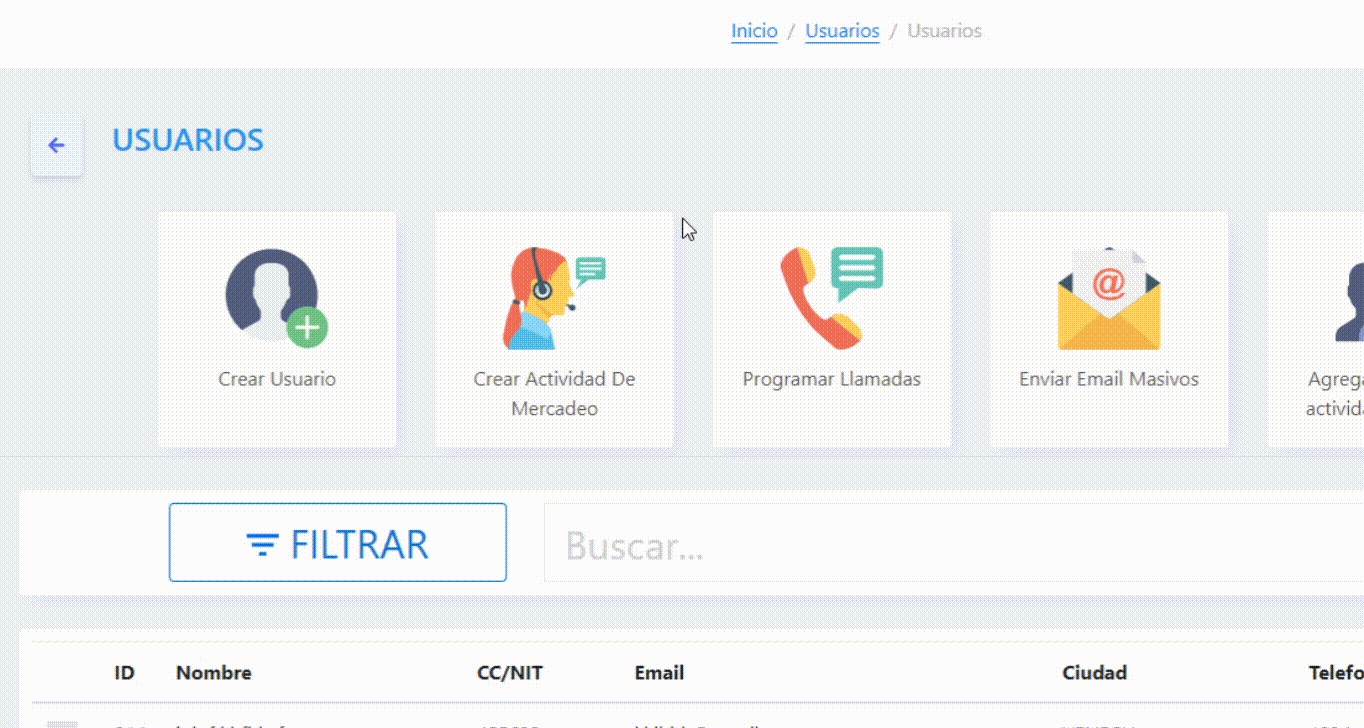
Task: Click the Email column header
Action: point(659,673)
